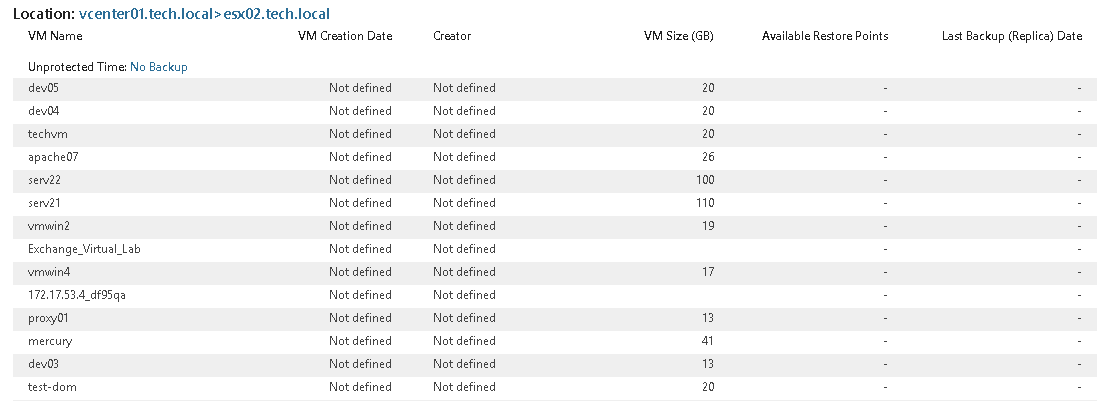The height and width of the screenshot is (401, 1119).
Task: Click the mercury VM name
Action: point(50,341)
